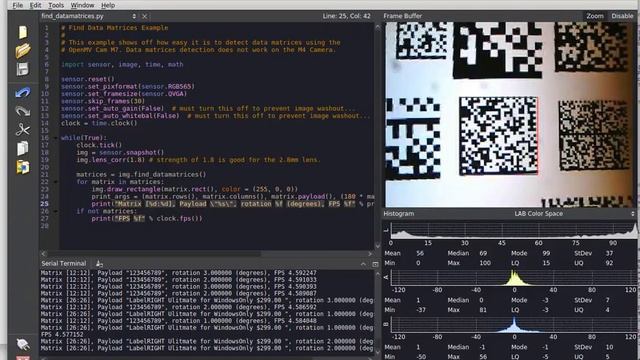Click the editor vertical scroll-up arrow
640x360 pixels.
(378, 27)
